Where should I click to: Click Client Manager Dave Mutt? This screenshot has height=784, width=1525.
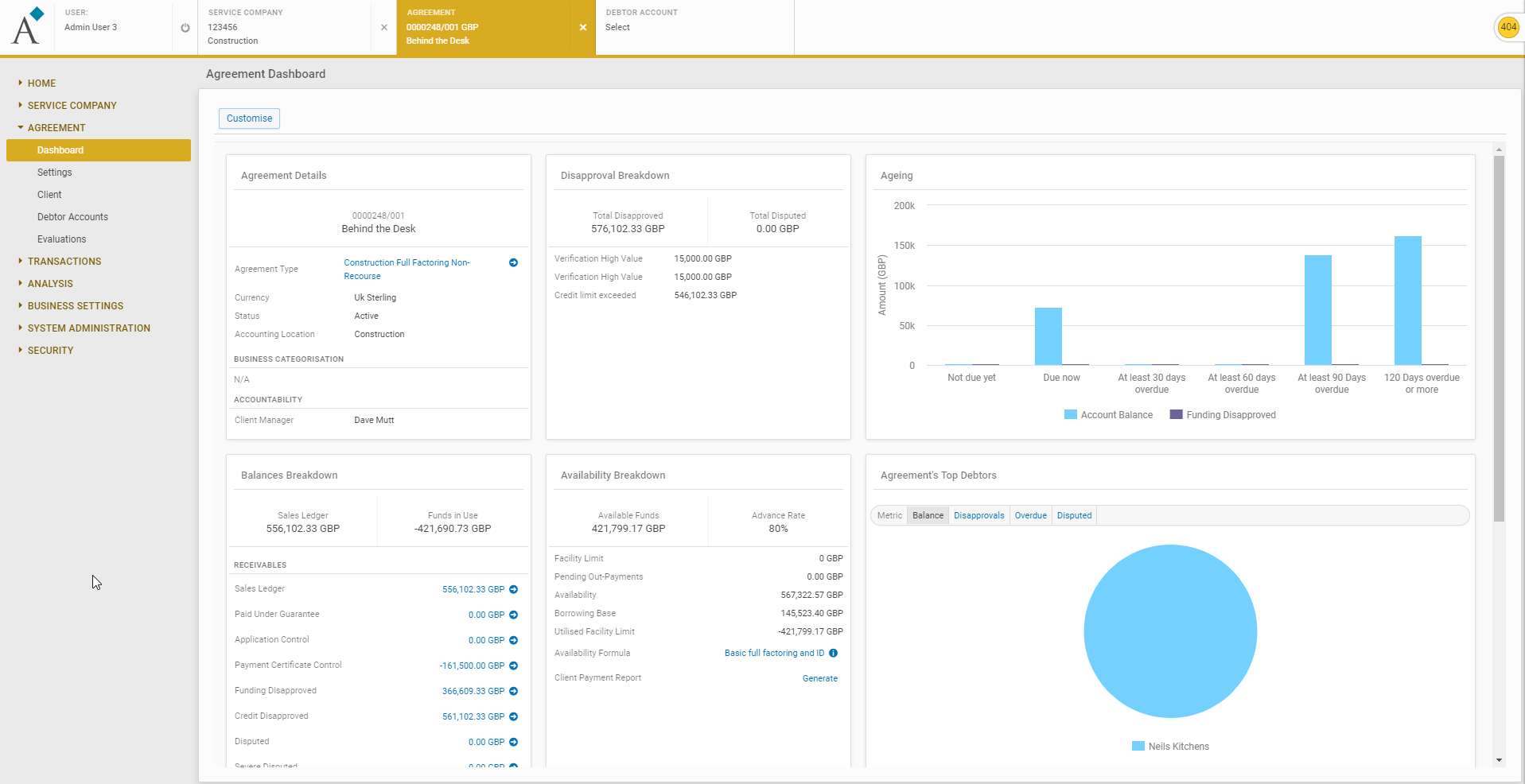pyautogui.click(x=374, y=420)
